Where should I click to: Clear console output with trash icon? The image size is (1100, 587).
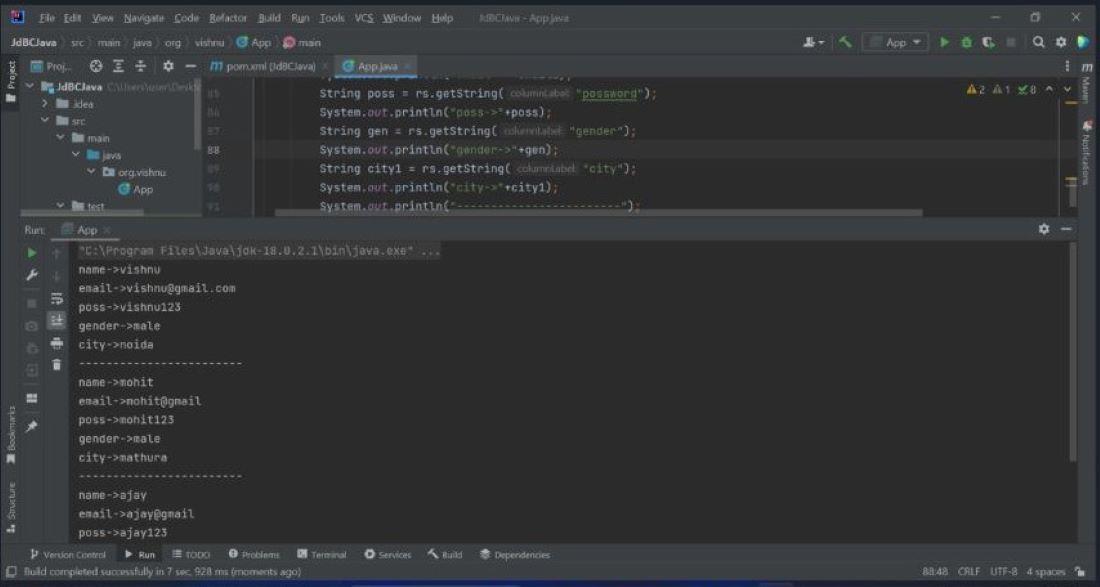pyautogui.click(x=57, y=365)
